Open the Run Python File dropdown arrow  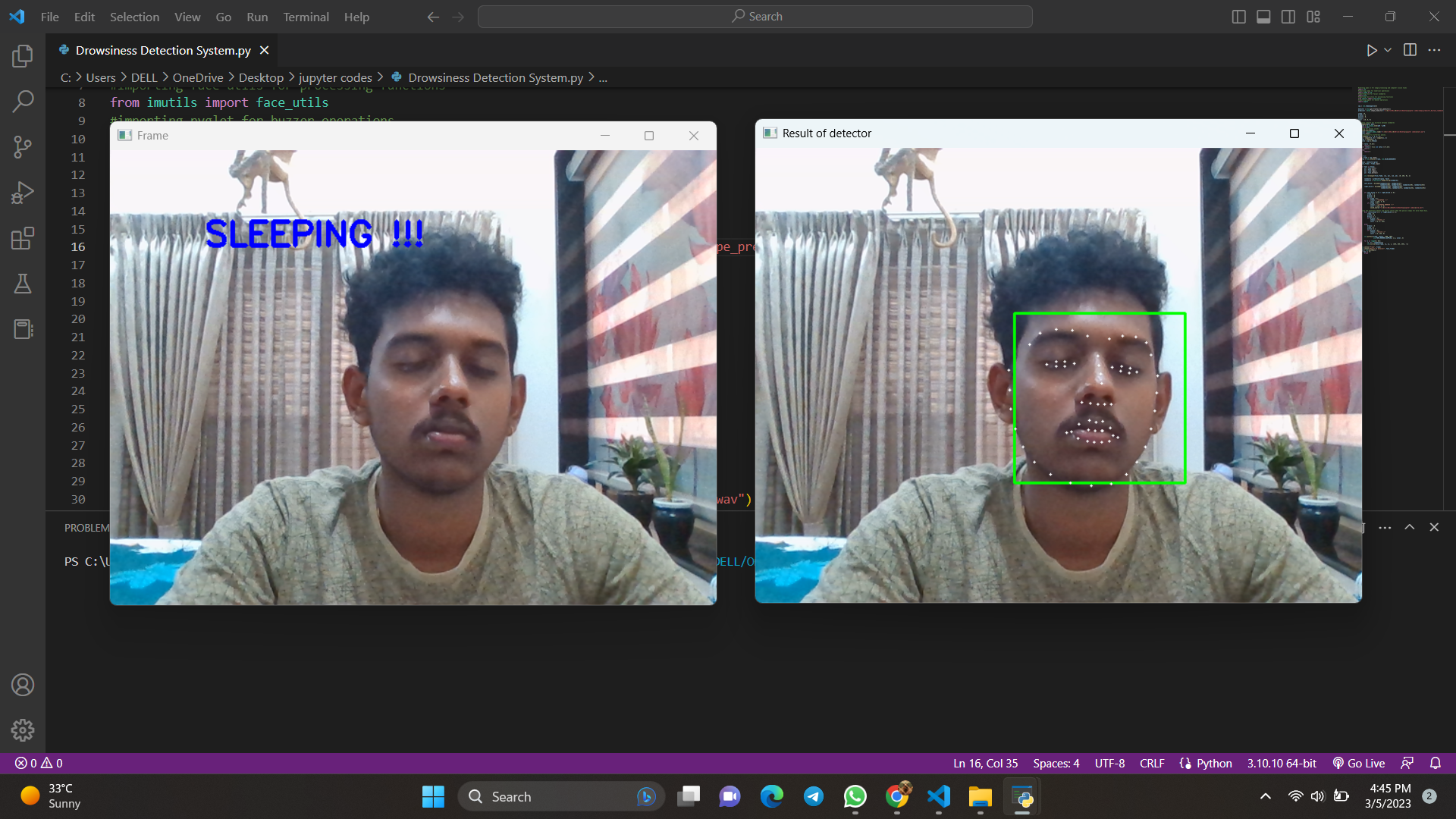tap(1387, 50)
